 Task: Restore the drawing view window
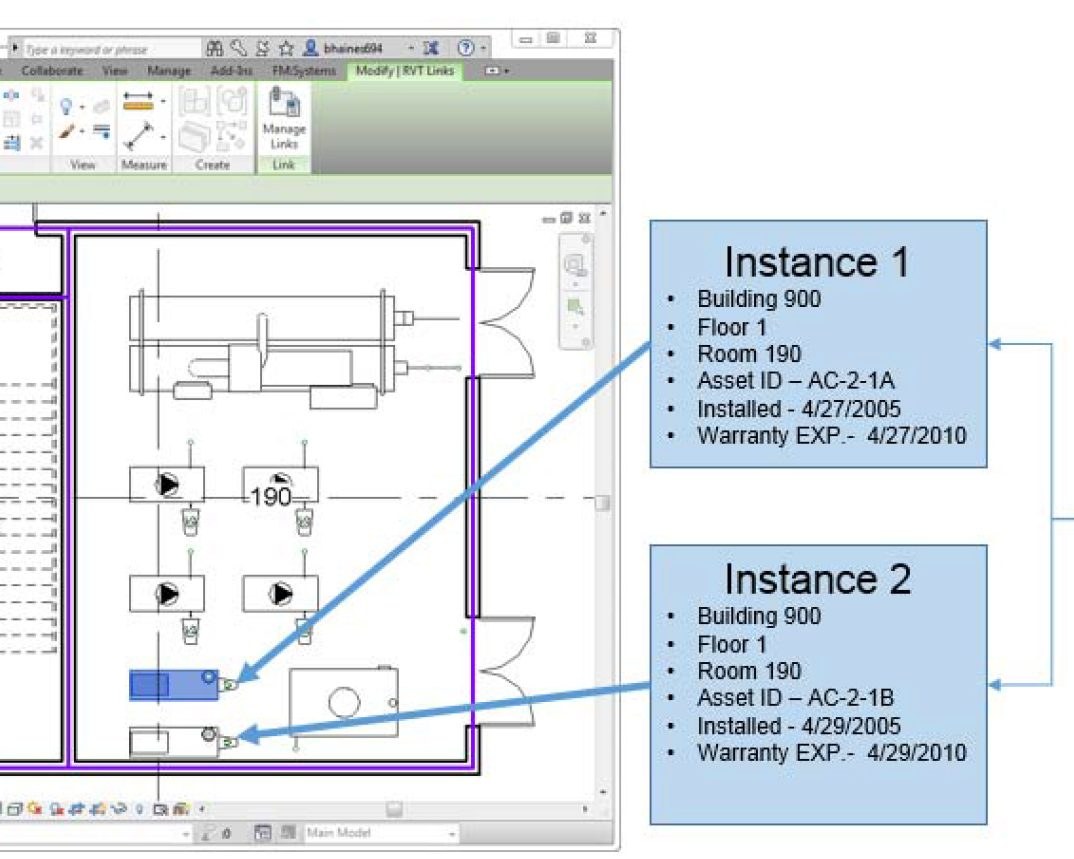click(566, 218)
